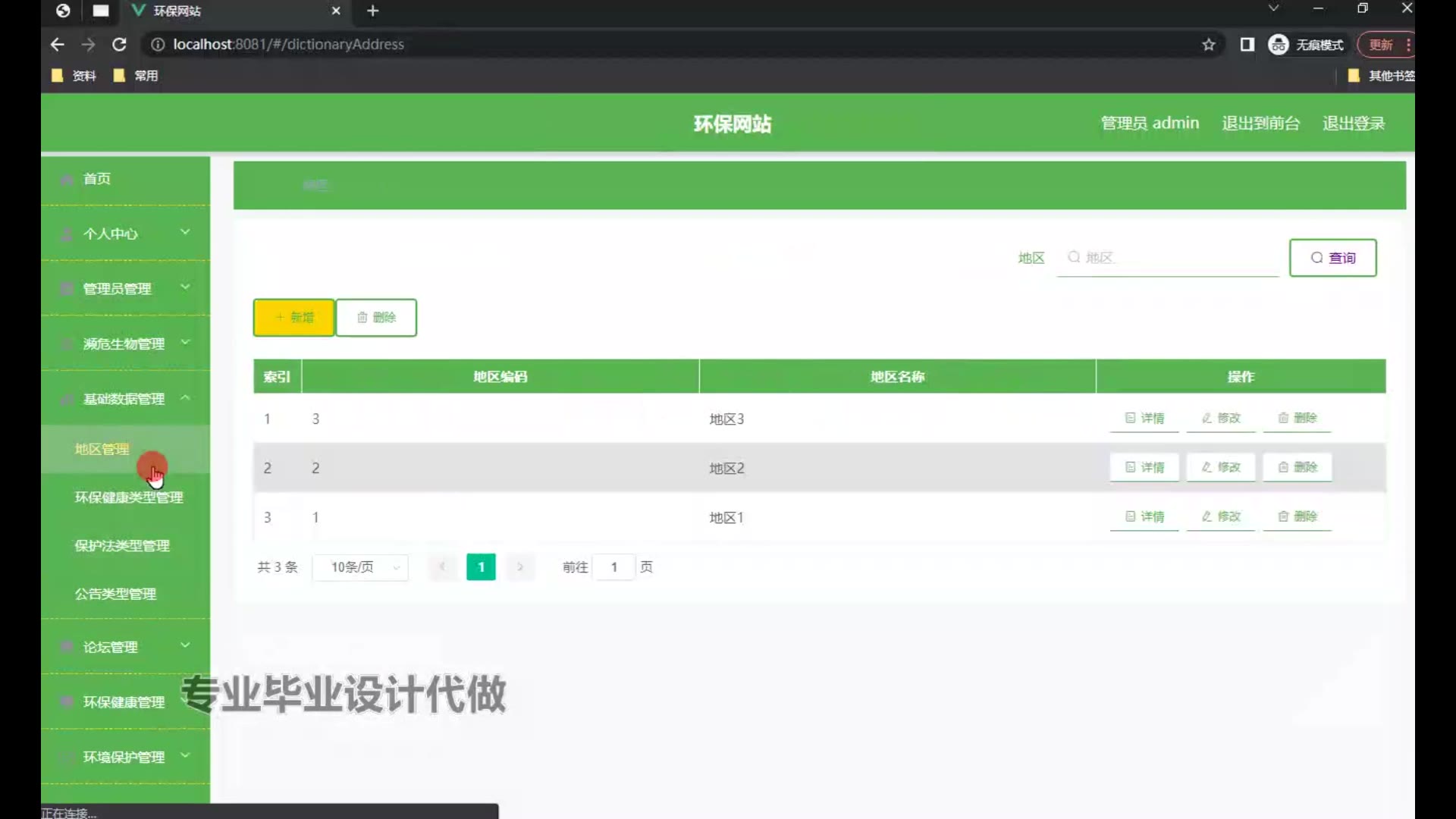The width and height of the screenshot is (1456, 819).
Task: Open a new tab with the plus icon
Action: coord(372,11)
